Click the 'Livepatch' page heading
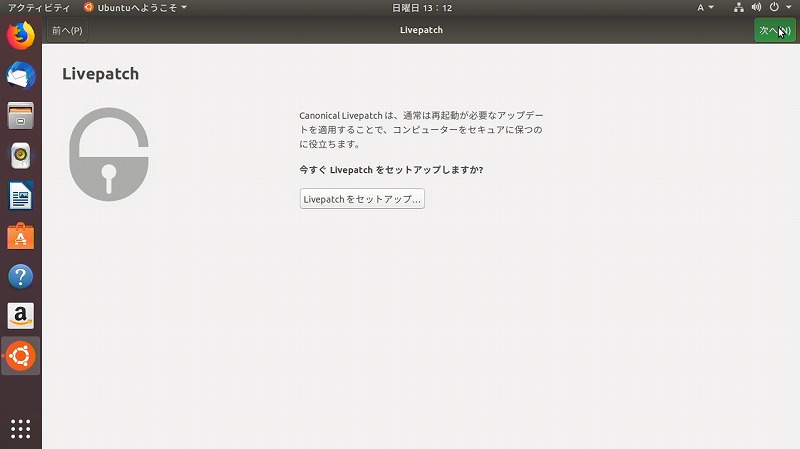The width and height of the screenshot is (800, 449). (x=101, y=73)
